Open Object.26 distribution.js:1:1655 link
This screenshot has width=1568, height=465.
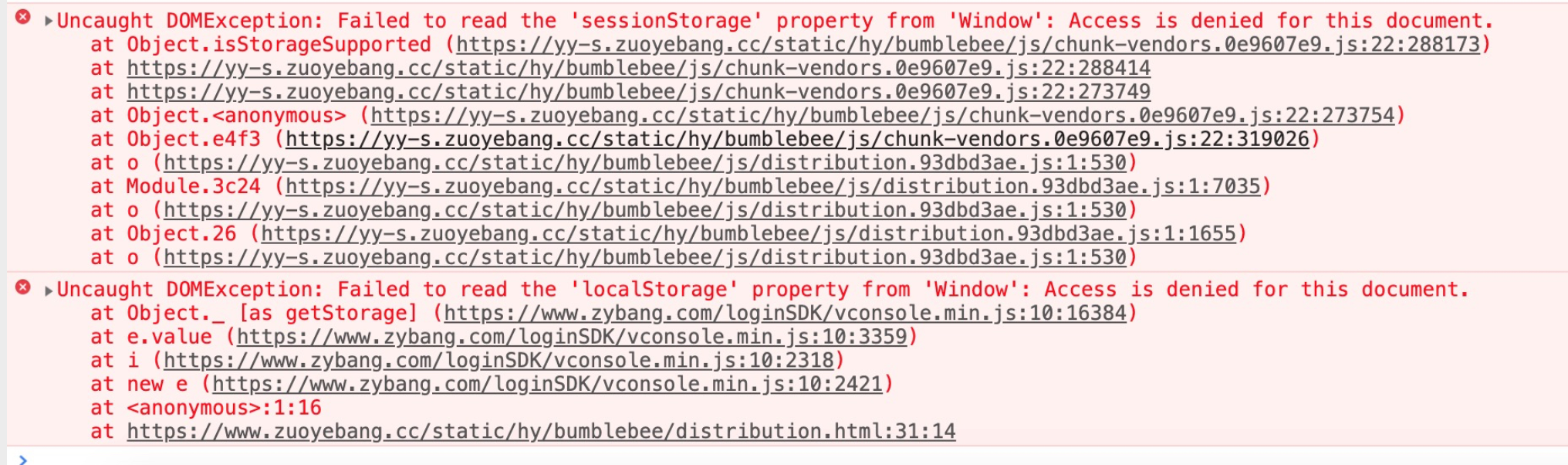click(x=749, y=234)
